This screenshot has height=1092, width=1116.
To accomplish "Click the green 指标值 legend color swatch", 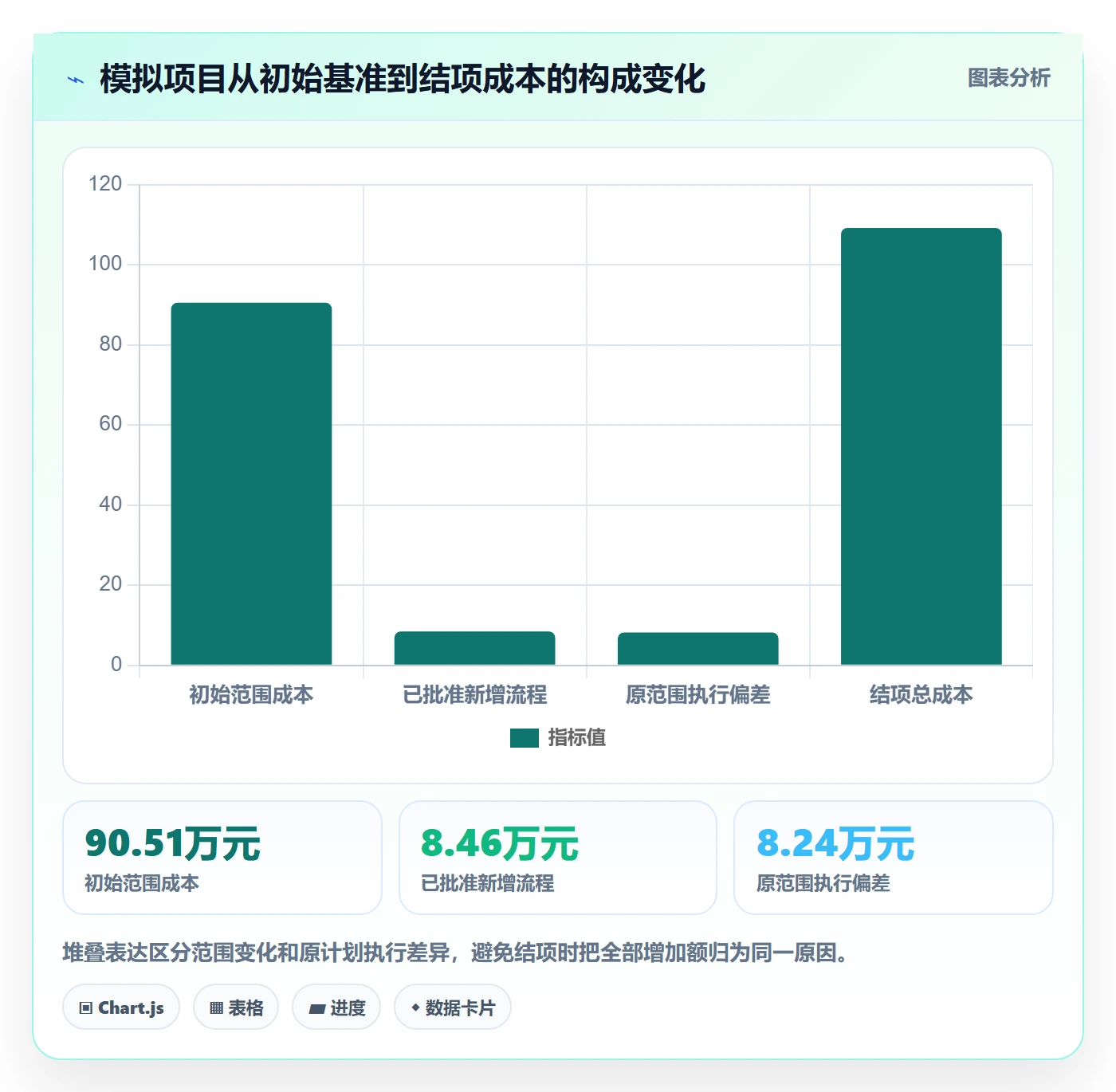I will (x=525, y=738).
